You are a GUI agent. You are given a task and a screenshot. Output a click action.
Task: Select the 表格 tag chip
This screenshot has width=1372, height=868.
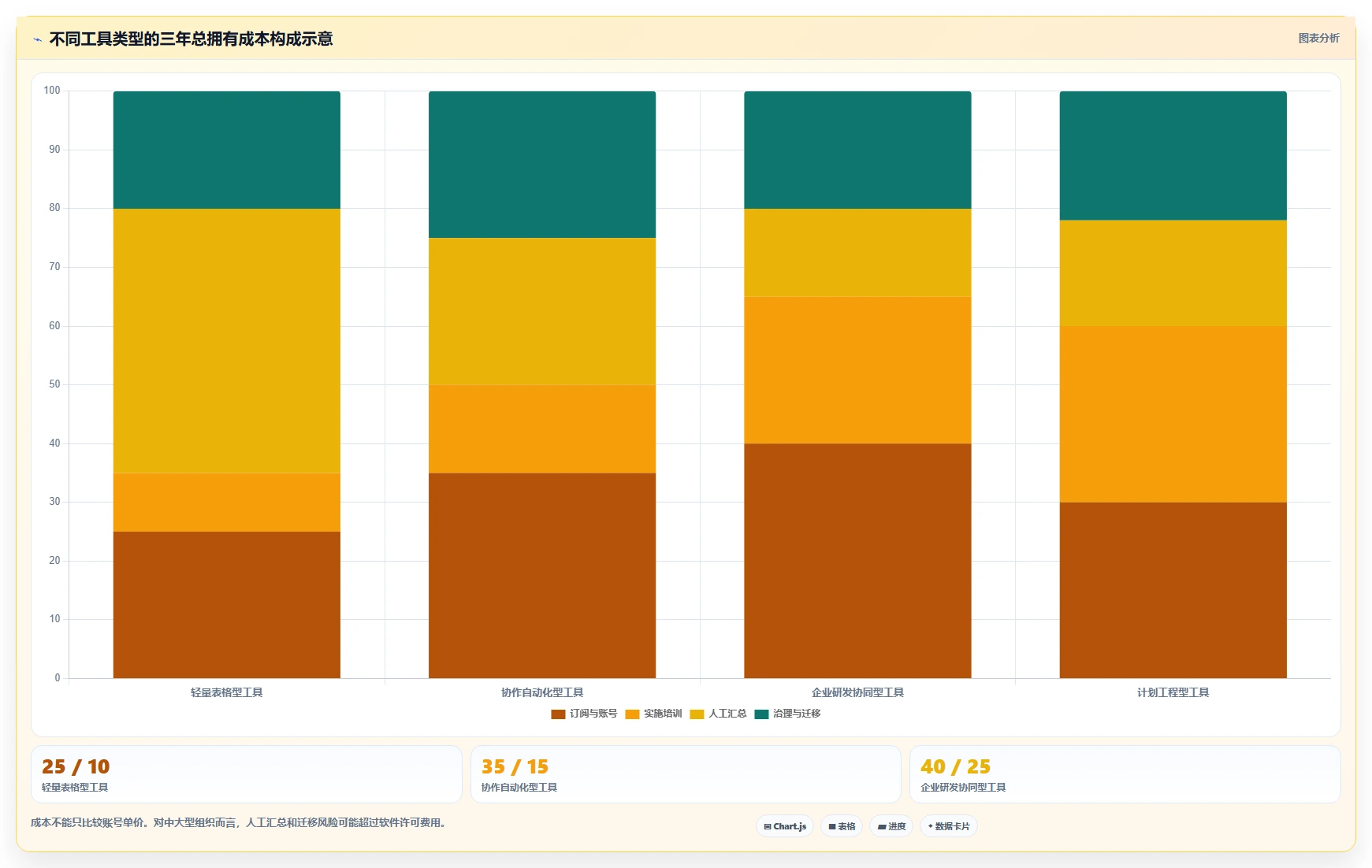842,826
